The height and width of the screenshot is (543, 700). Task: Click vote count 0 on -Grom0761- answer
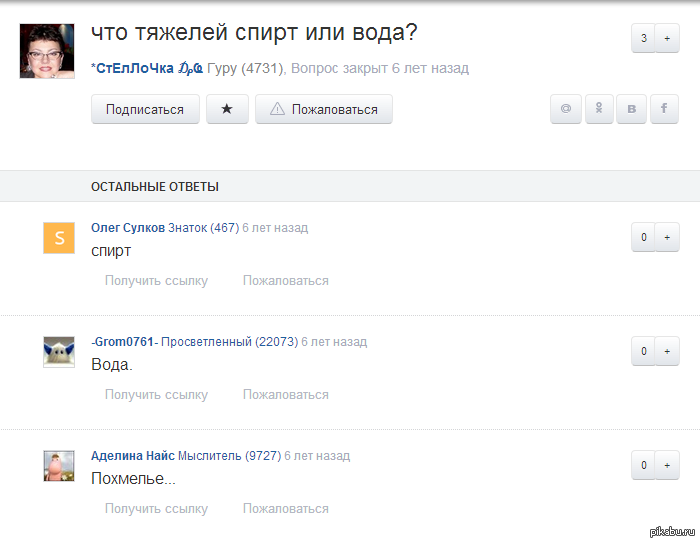[x=643, y=351]
